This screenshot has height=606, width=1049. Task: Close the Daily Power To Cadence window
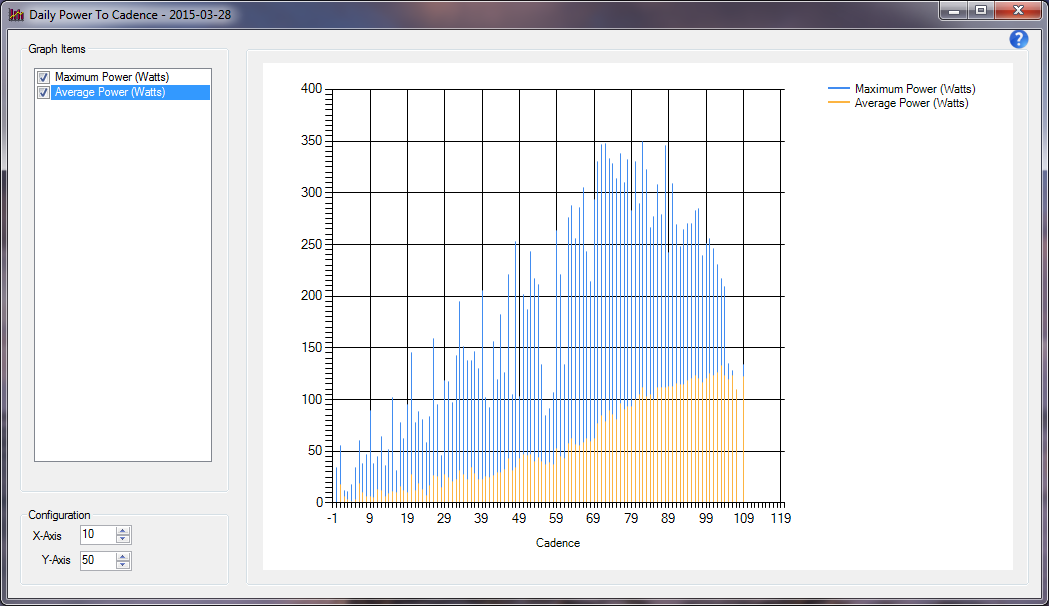pos(1018,10)
